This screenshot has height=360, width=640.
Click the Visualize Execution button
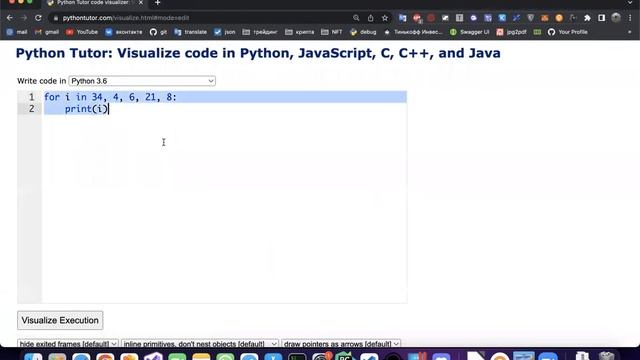(60, 320)
